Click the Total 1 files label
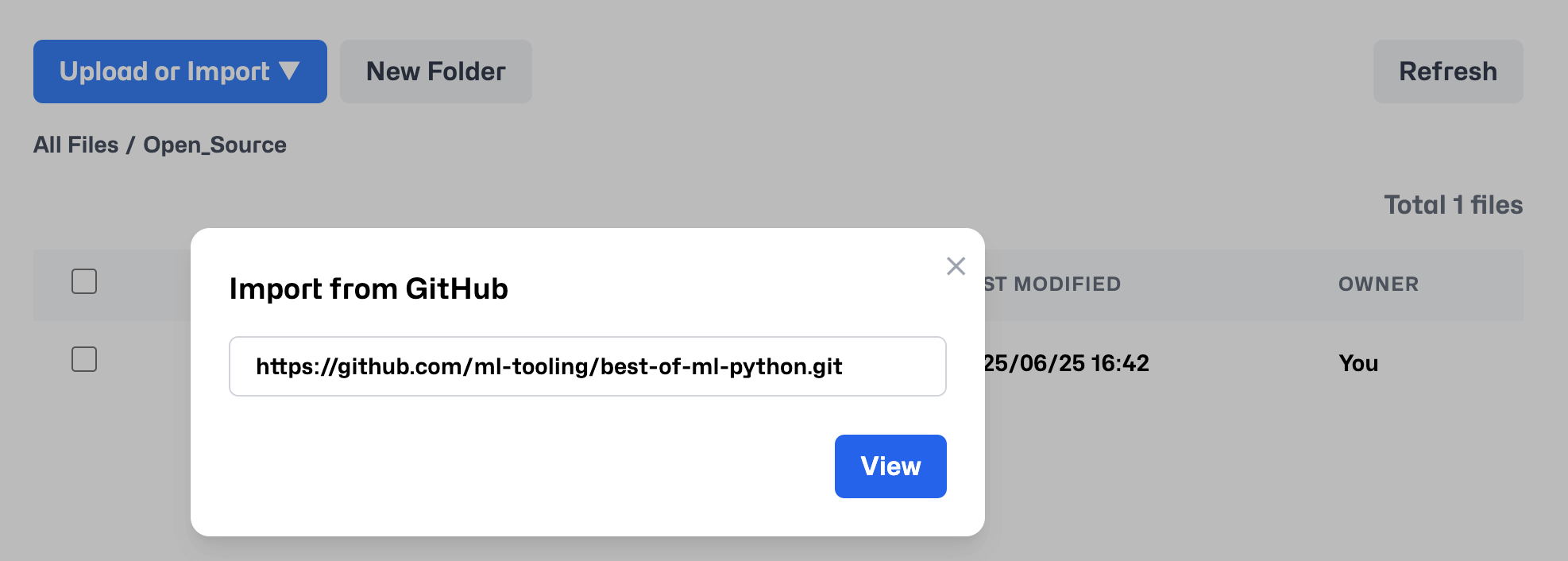1568x561 pixels. pos(1453,205)
